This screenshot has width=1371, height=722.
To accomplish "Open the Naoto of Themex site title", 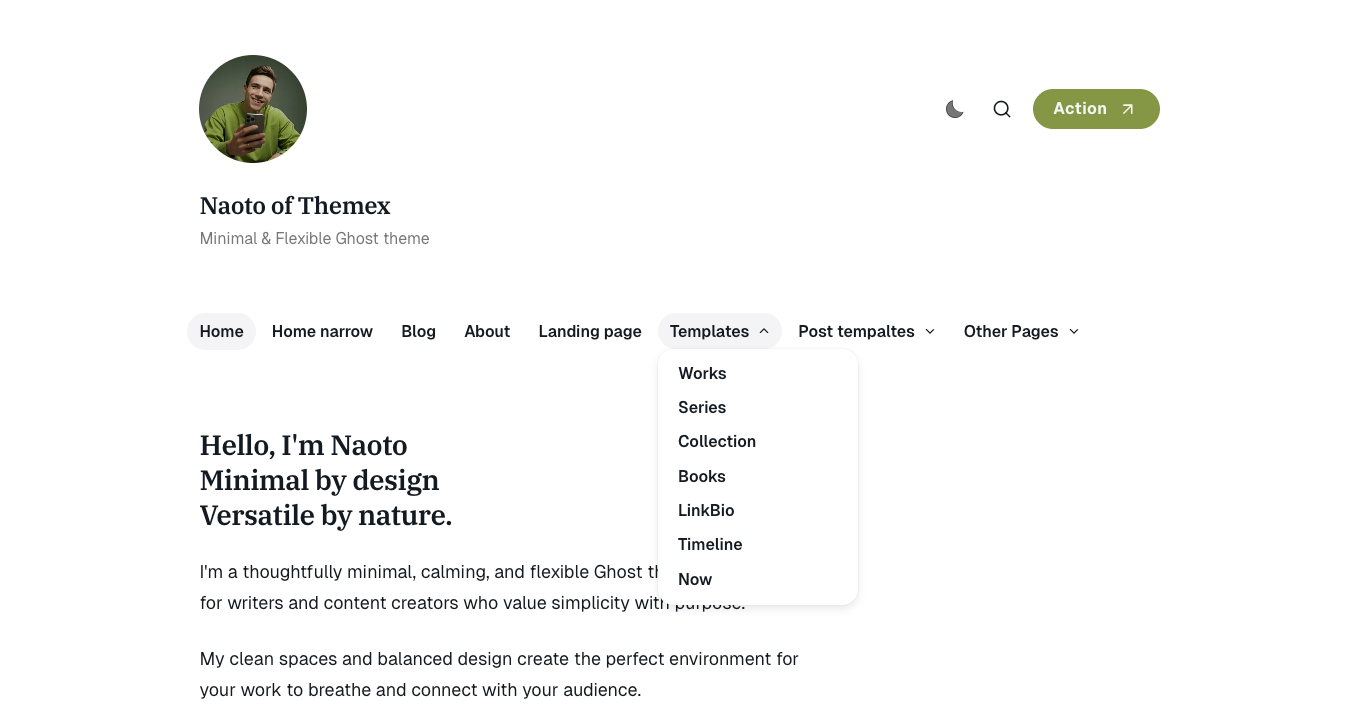I will click(x=295, y=206).
